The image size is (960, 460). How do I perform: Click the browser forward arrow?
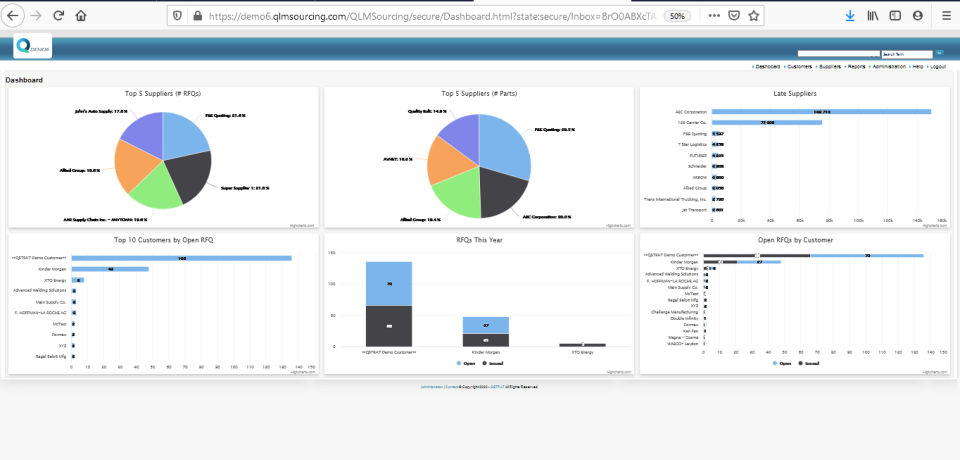(36, 16)
